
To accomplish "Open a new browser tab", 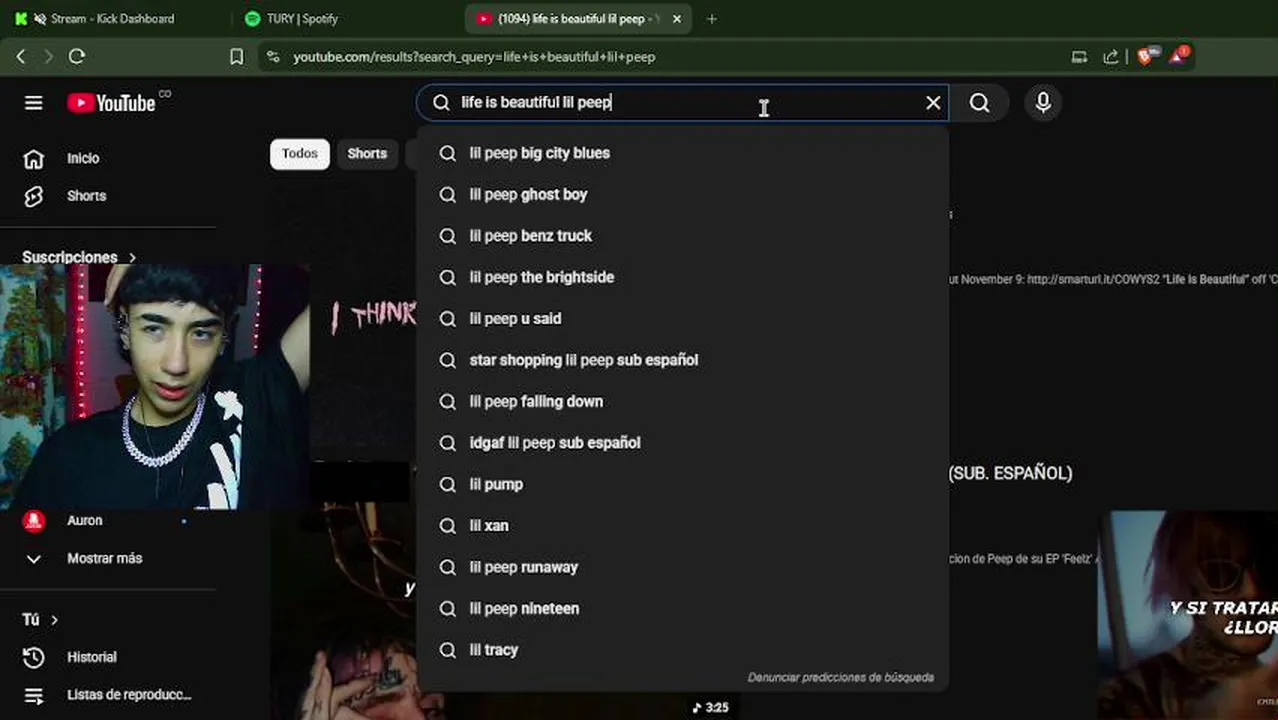I will pyautogui.click(x=712, y=19).
